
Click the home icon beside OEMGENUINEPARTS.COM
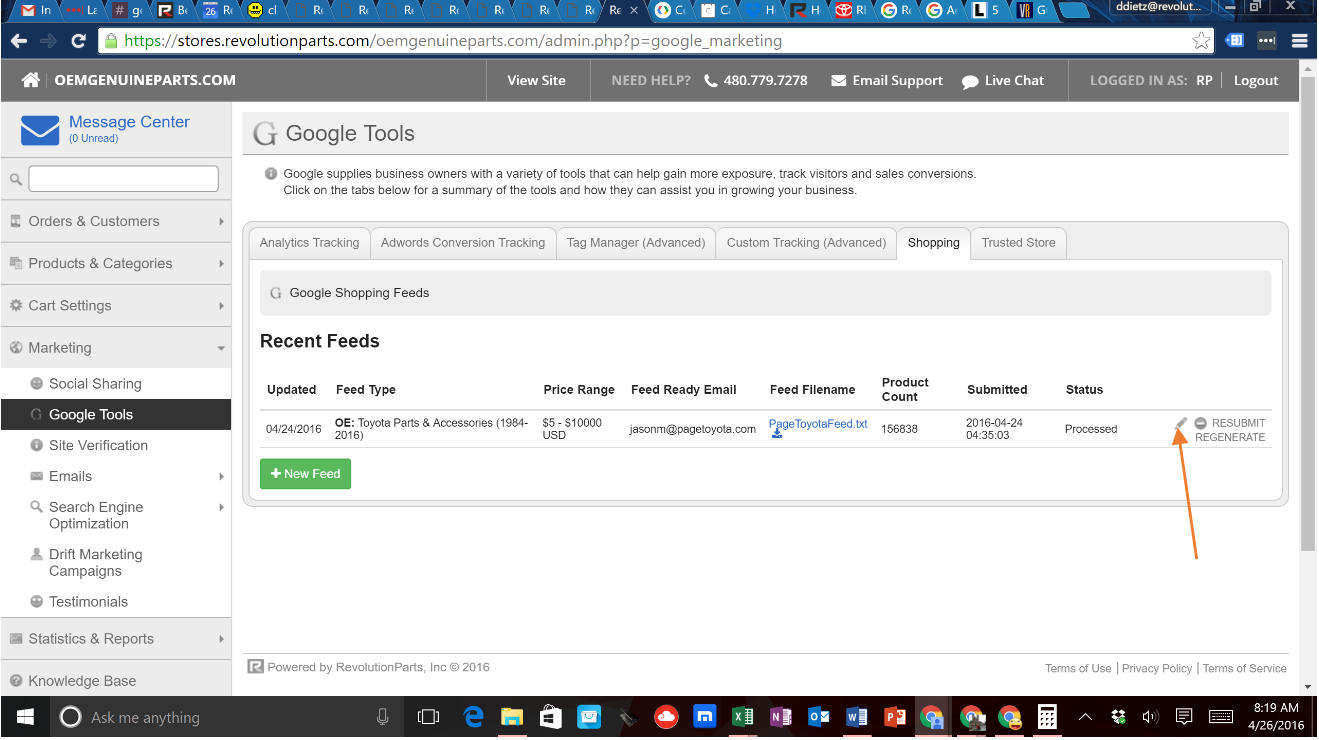(x=31, y=80)
